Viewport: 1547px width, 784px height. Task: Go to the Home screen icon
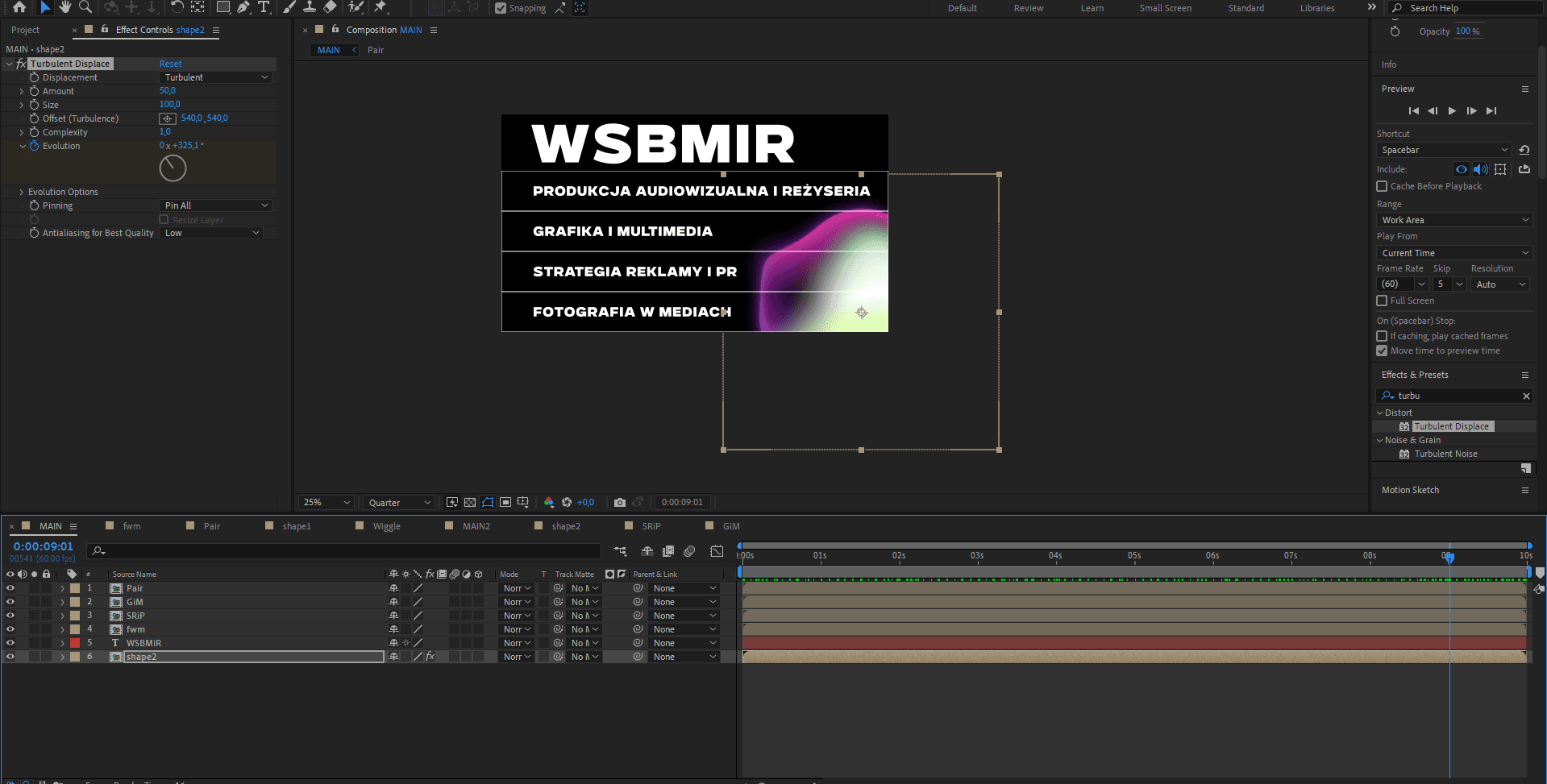(x=19, y=7)
